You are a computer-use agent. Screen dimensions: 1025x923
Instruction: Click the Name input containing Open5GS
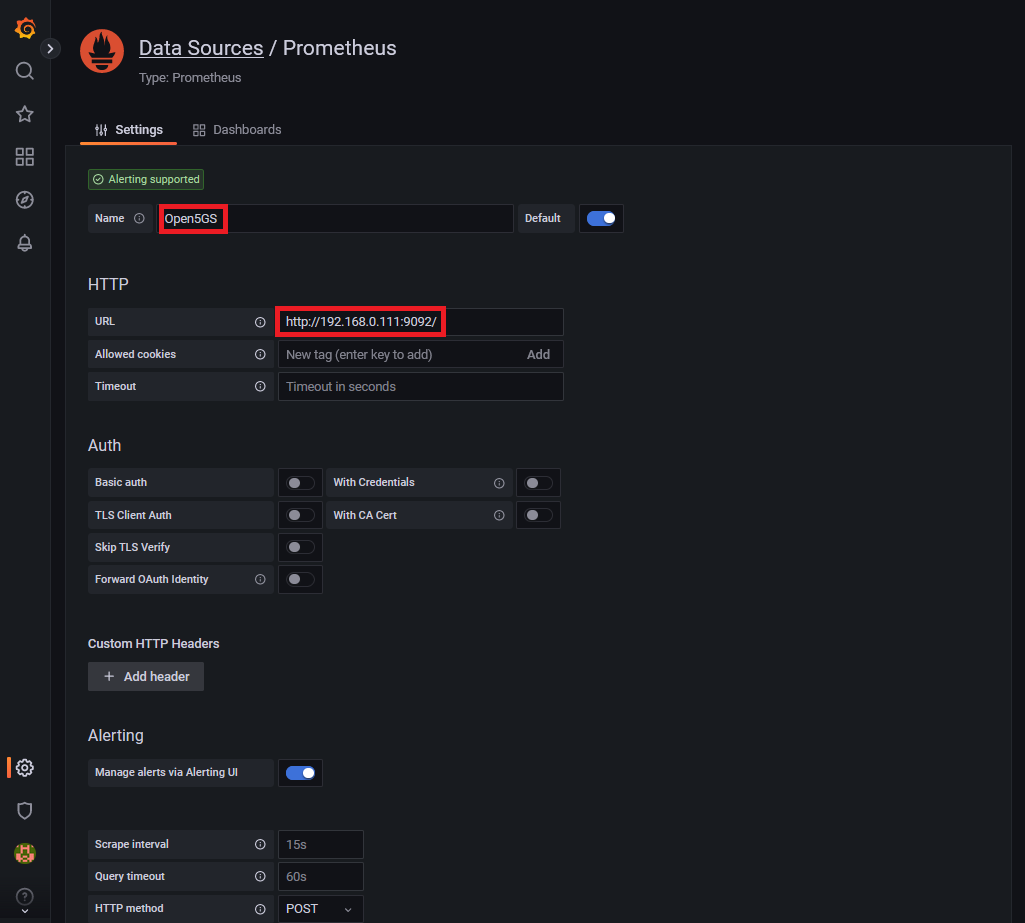(335, 218)
